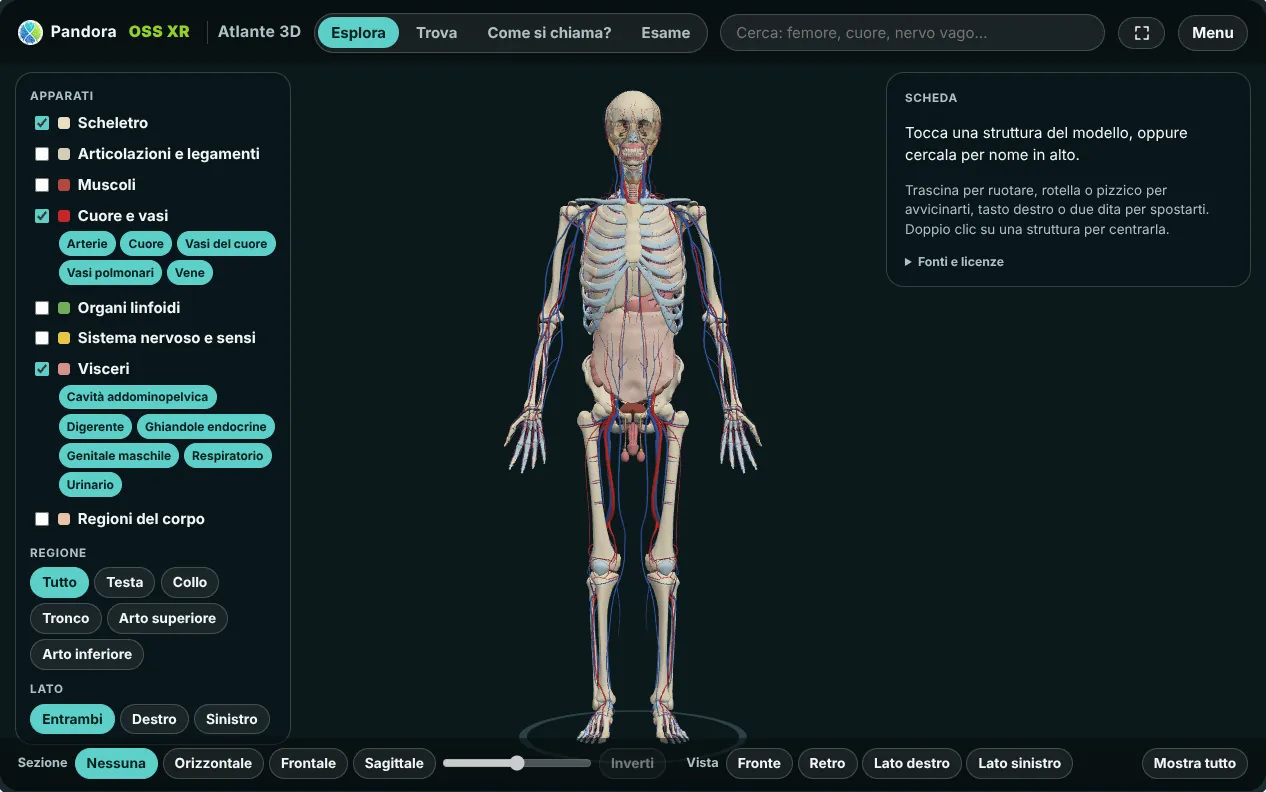
Task: Switch view to Lato sinistro
Action: pos(1019,763)
